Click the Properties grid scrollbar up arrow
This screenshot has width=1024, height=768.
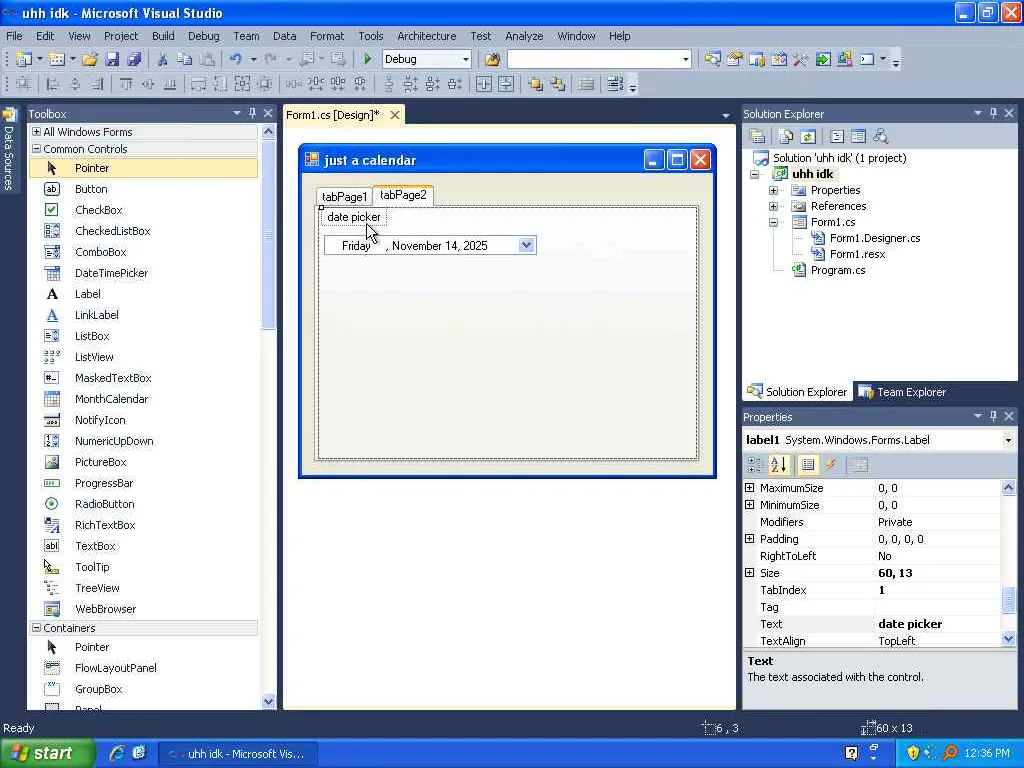(x=1008, y=488)
